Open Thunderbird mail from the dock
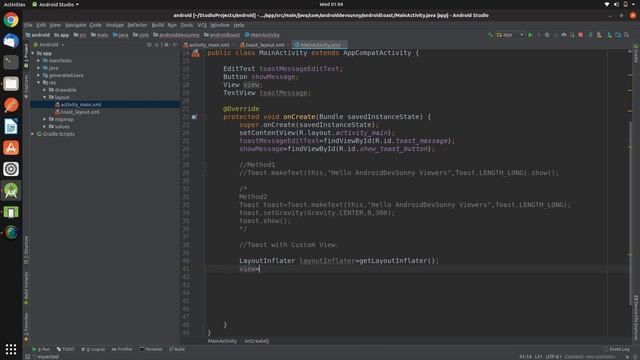The image size is (640, 360). (x=11, y=41)
